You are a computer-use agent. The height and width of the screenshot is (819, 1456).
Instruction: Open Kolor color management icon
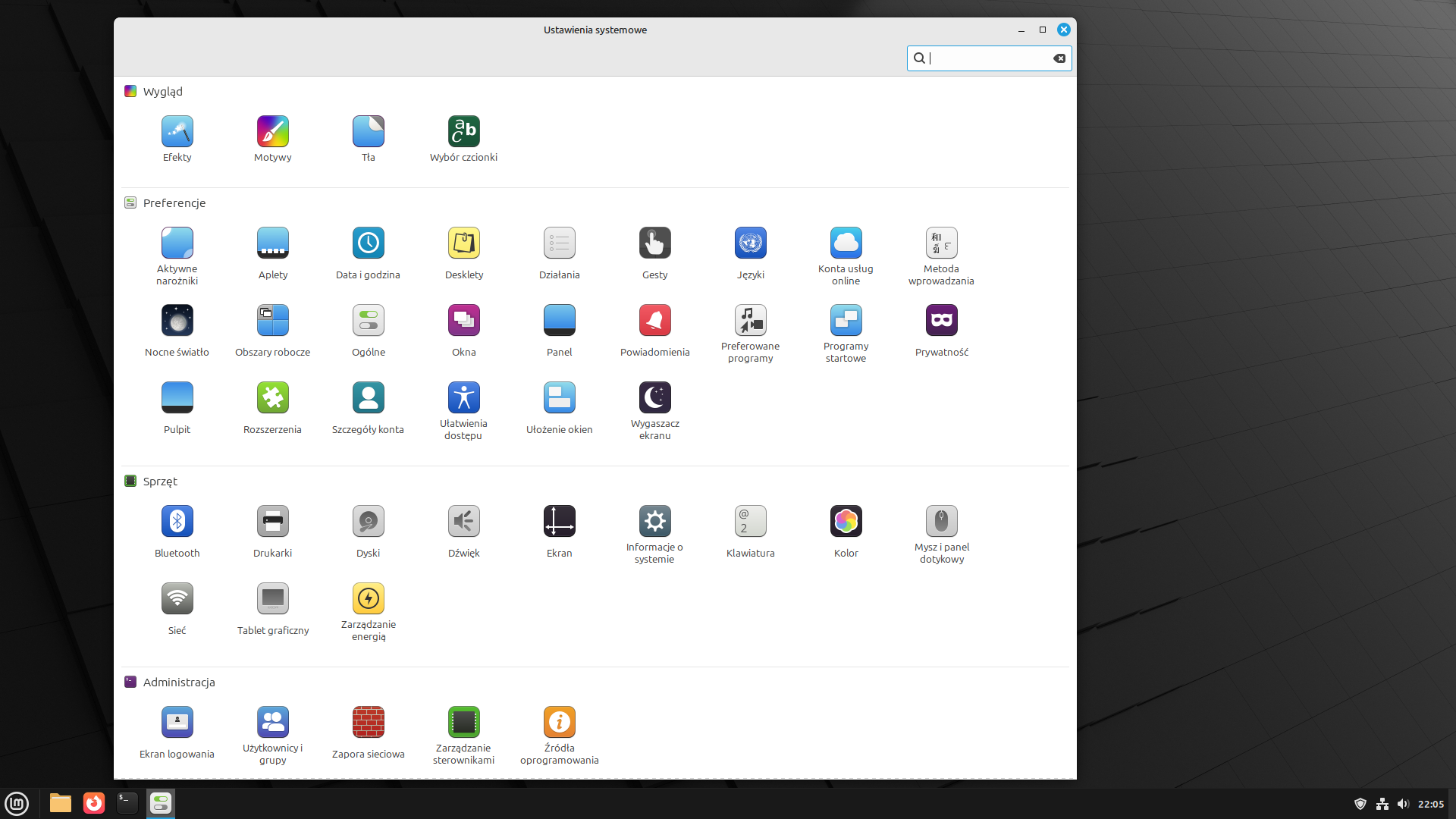(x=846, y=522)
